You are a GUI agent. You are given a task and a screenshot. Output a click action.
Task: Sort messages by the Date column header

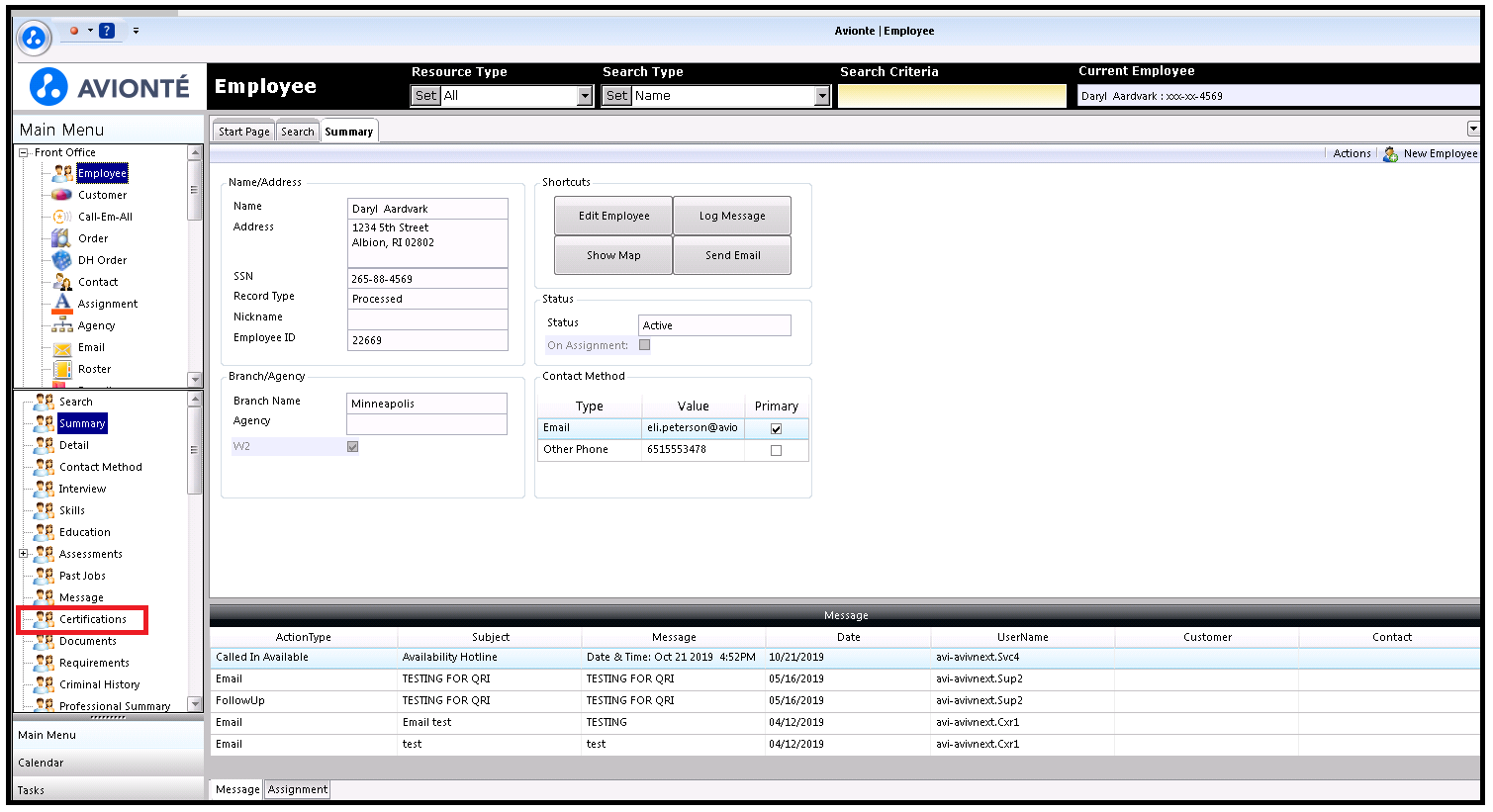pos(848,637)
